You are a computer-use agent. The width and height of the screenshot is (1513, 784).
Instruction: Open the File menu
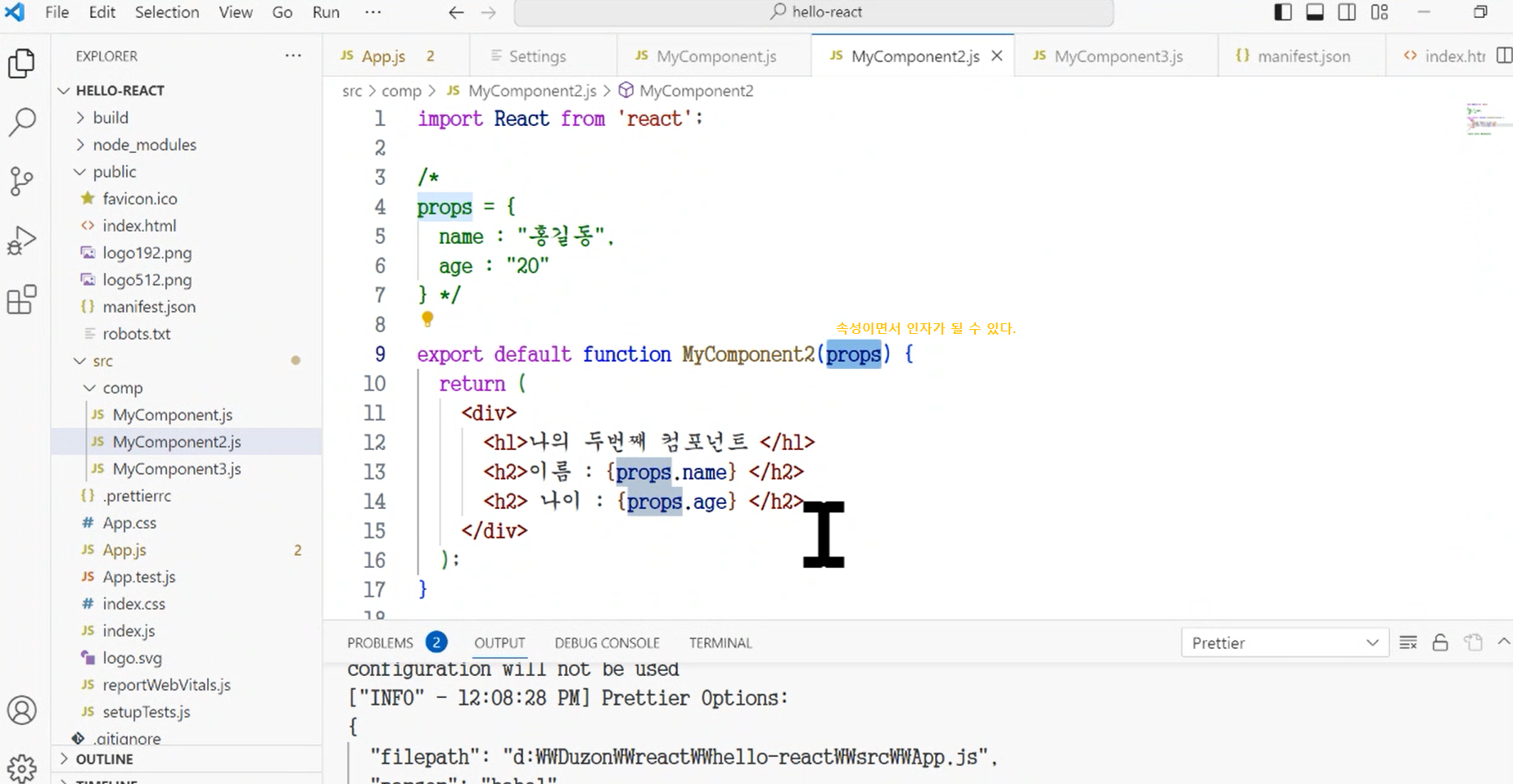[x=56, y=12]
